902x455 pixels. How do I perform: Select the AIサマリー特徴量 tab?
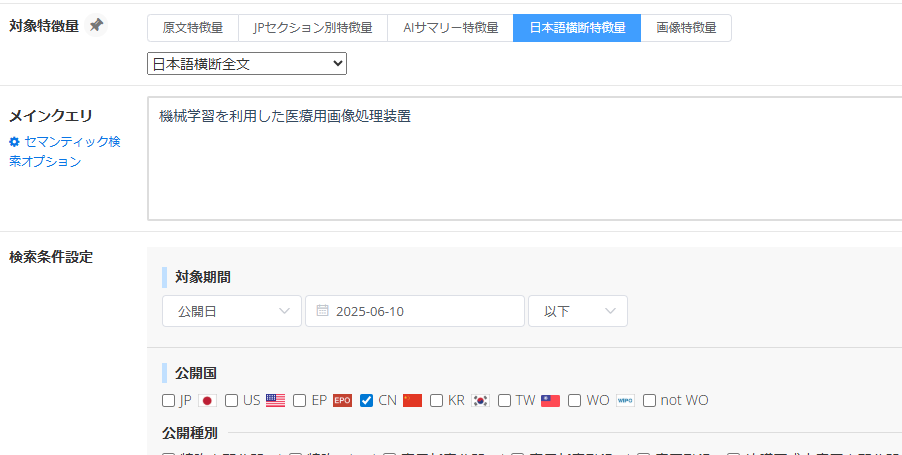click(x=450, y=28)
